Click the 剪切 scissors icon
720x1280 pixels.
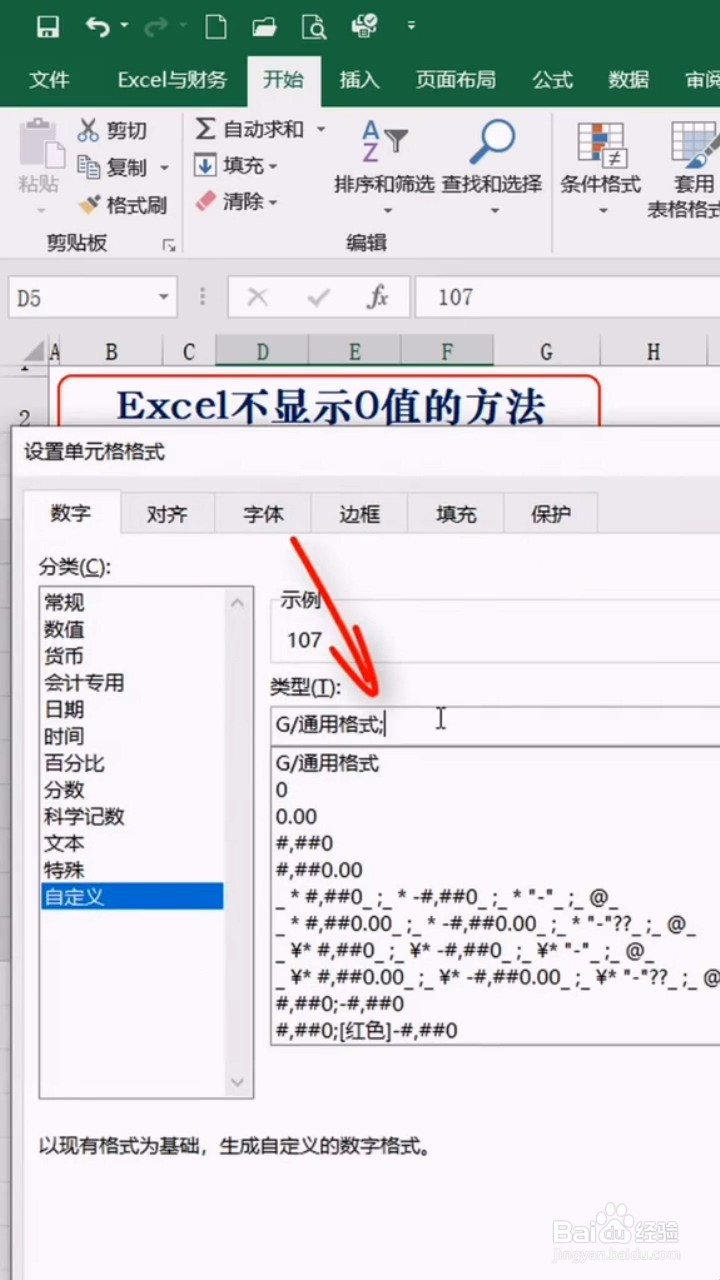[89, 130]
